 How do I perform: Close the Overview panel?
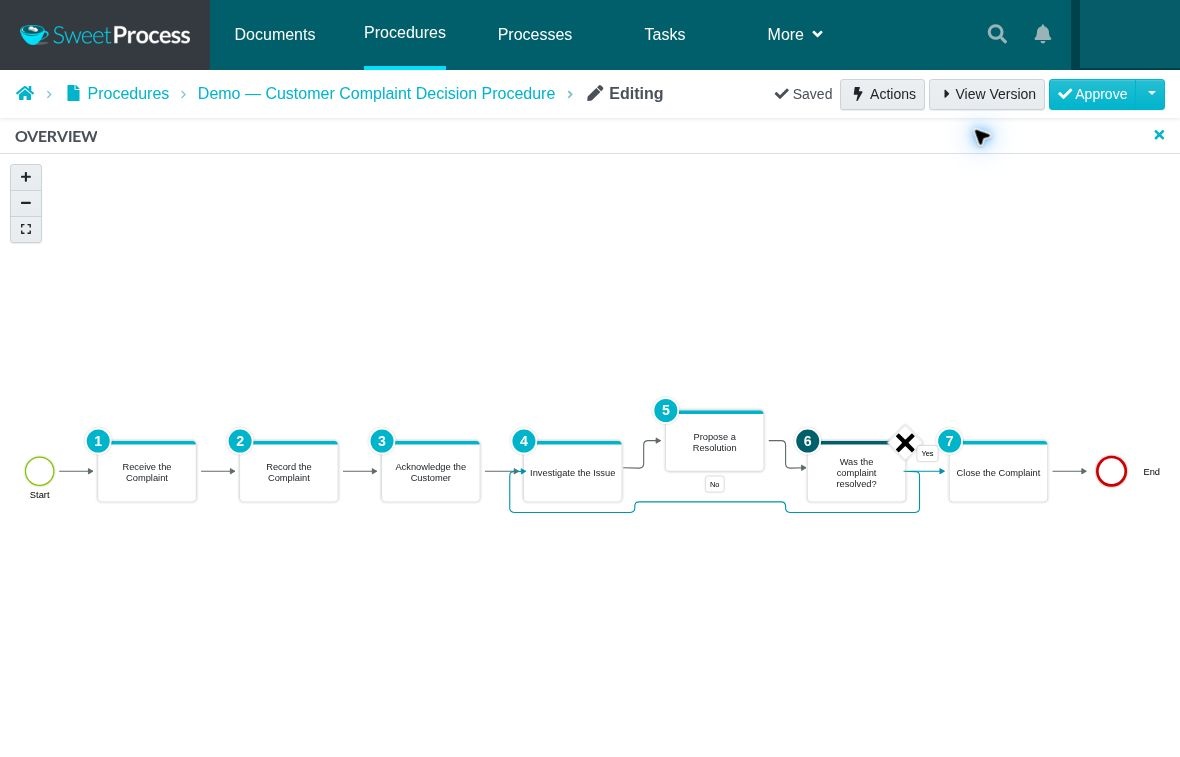pos(1159,135)
